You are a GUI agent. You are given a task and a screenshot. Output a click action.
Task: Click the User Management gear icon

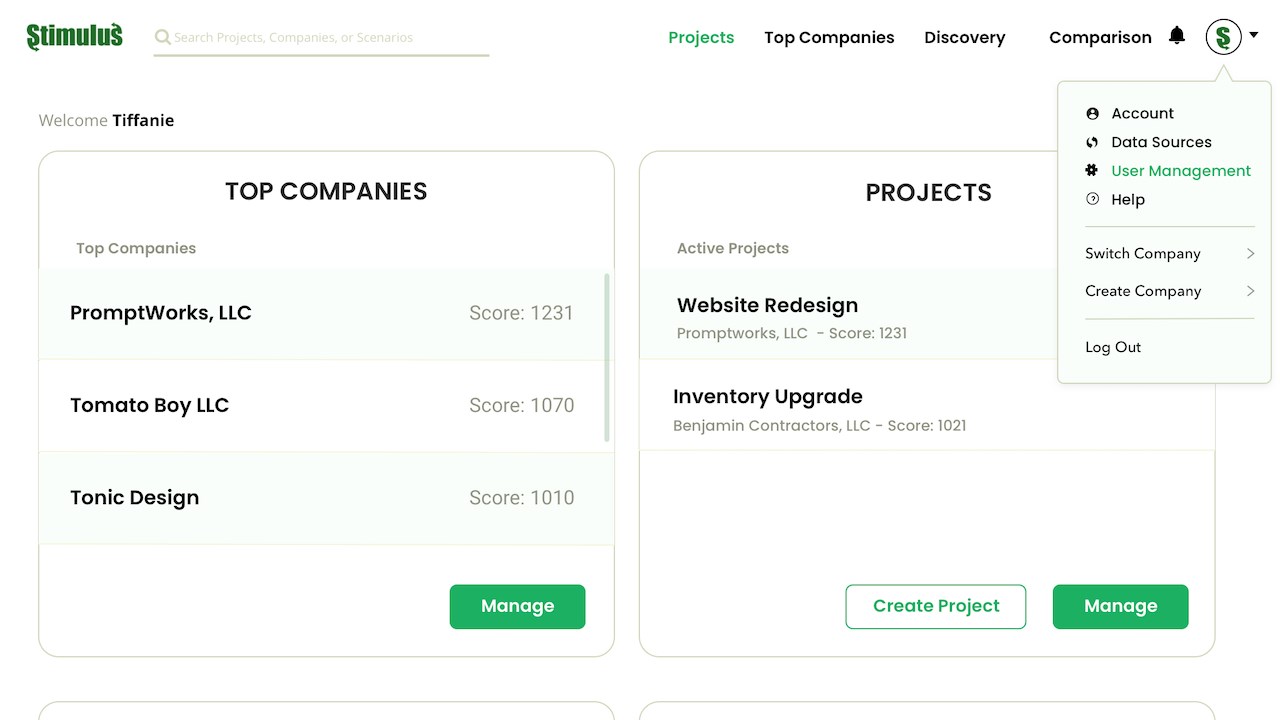[1092, 171]
